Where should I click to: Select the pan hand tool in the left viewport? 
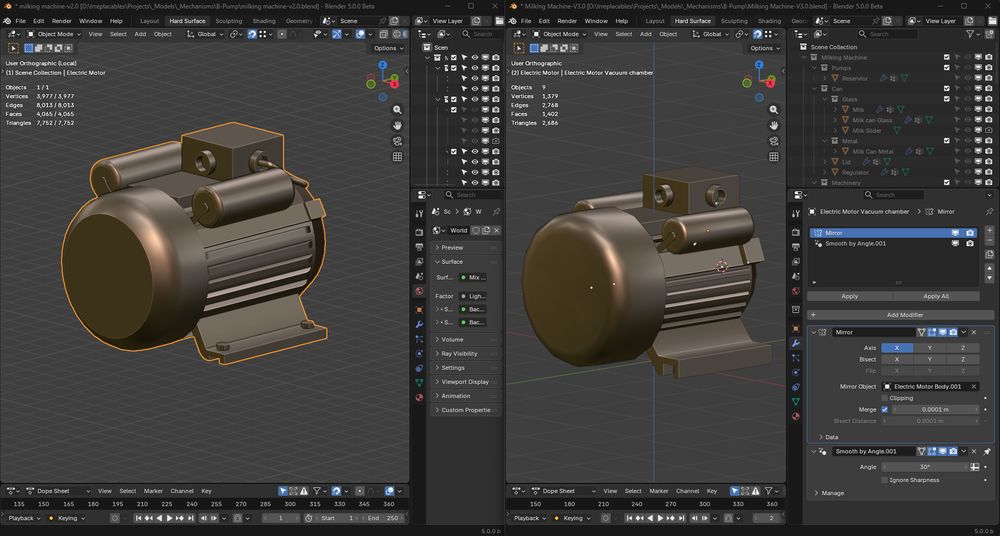397,125
